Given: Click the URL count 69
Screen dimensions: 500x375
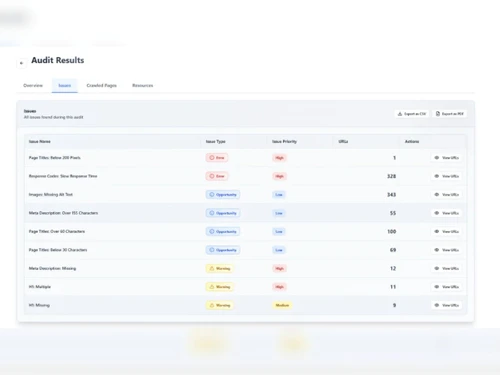Looking at the screenshot, I should pos(393,250).
